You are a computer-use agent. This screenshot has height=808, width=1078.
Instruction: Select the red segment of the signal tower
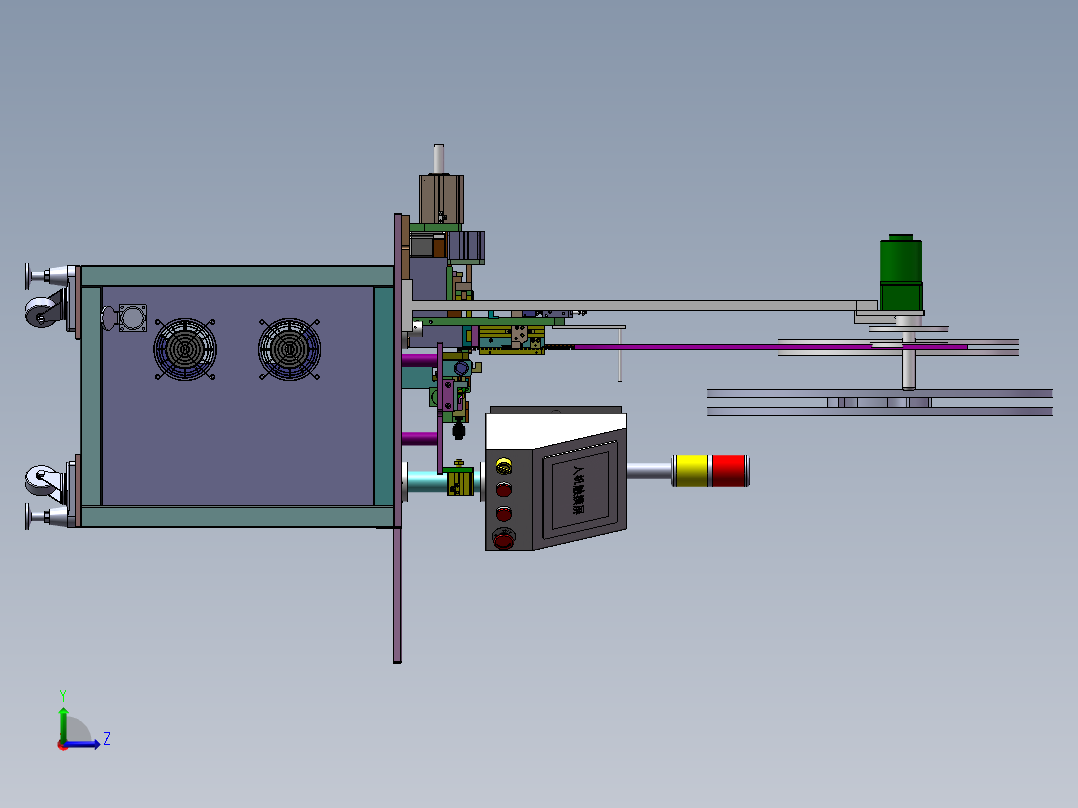[729, 470]
